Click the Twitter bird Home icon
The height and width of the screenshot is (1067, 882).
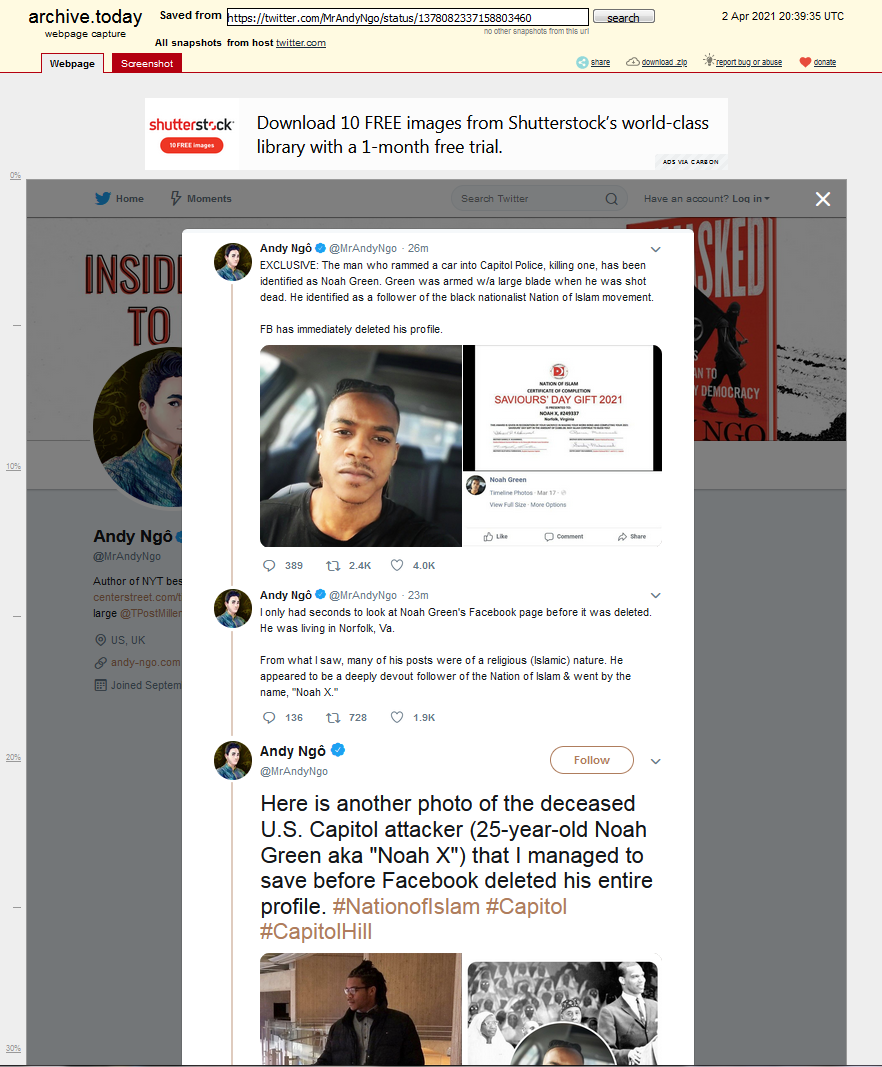pyautogui.click(x=103, y=198)
